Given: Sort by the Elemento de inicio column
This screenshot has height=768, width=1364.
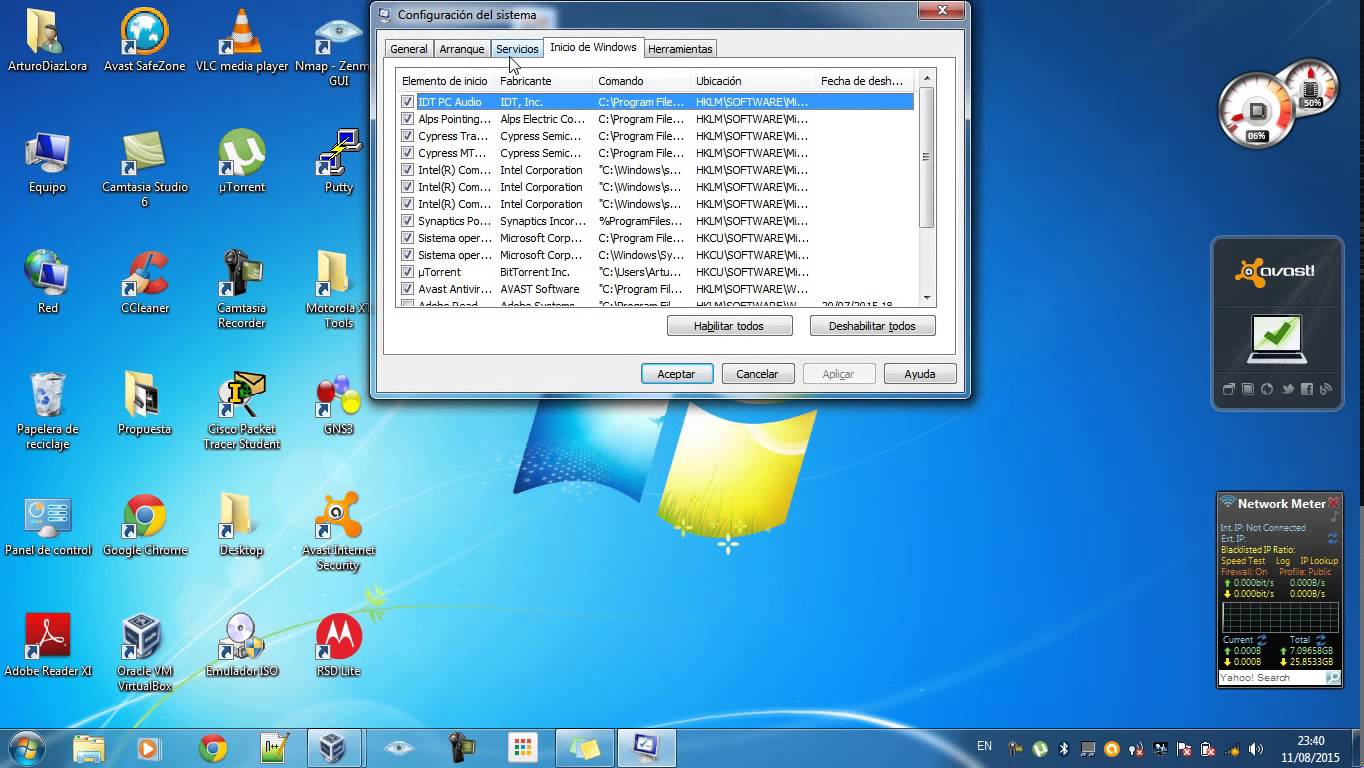Looking at the screenshot, I should click(446, 81).
